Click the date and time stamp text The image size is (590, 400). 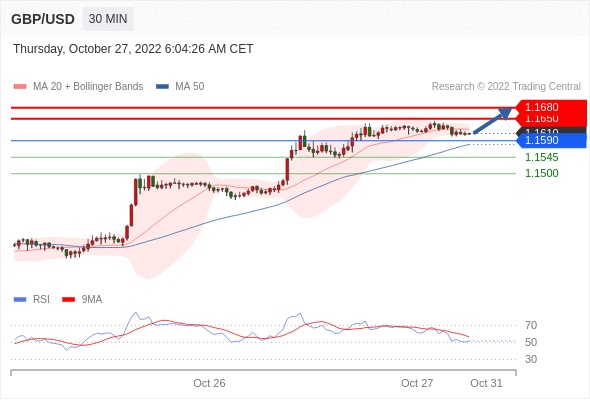133,49
